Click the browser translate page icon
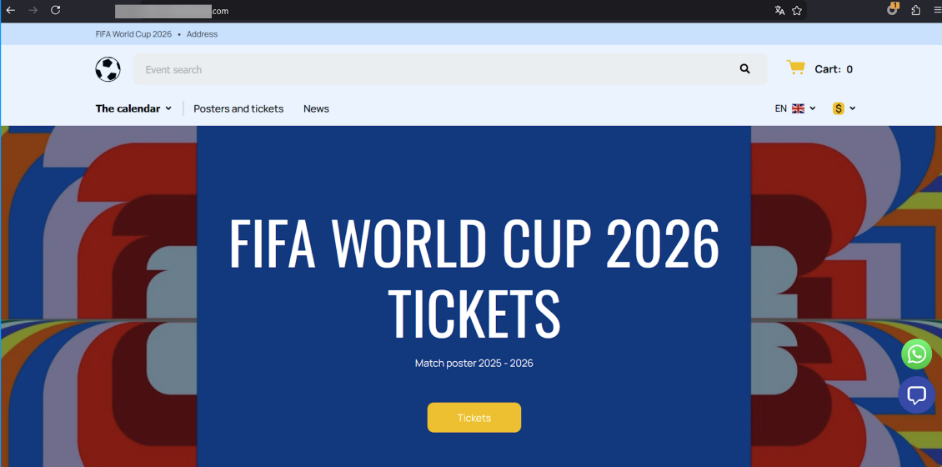The image size is (942, 467). pyautogui.click(x=779, y=10)
